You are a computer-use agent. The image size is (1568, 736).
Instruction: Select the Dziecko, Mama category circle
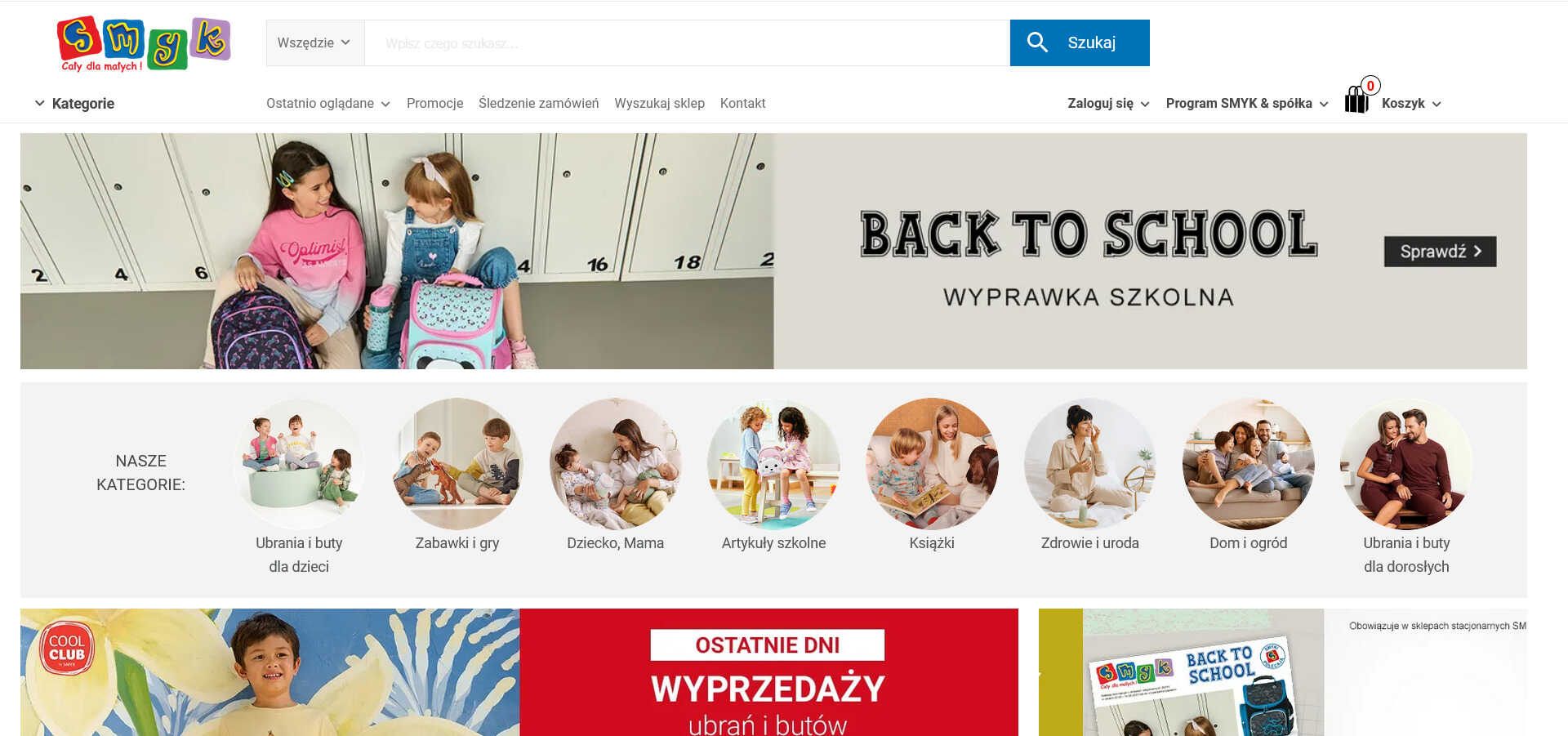[616, 464]
